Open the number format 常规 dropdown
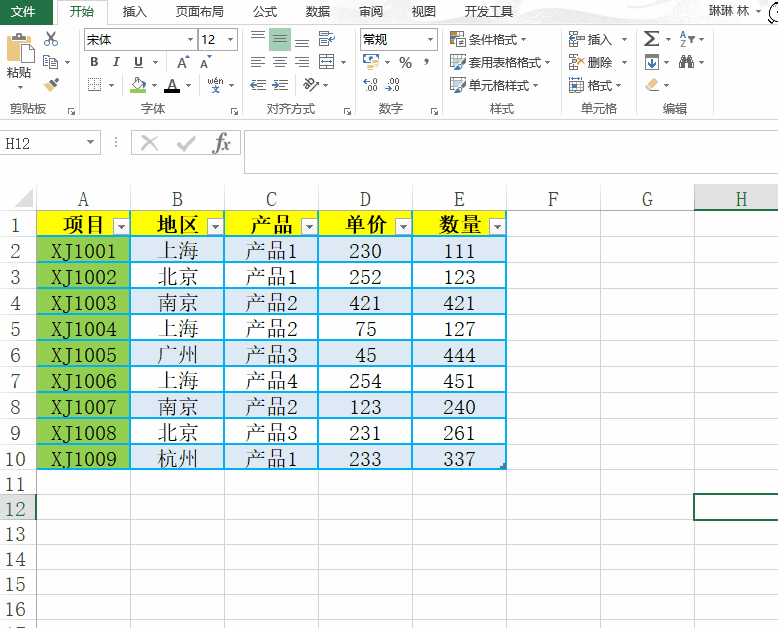This screenshot has height=628, width=778. click(431, 40)
